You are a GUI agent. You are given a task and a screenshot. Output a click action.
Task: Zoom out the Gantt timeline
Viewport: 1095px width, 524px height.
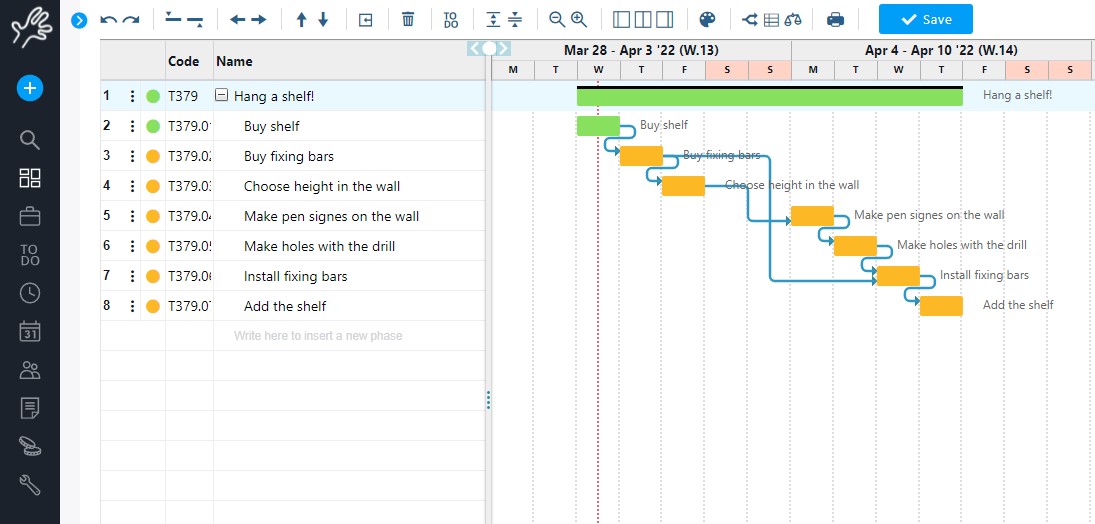pos(557,19)
